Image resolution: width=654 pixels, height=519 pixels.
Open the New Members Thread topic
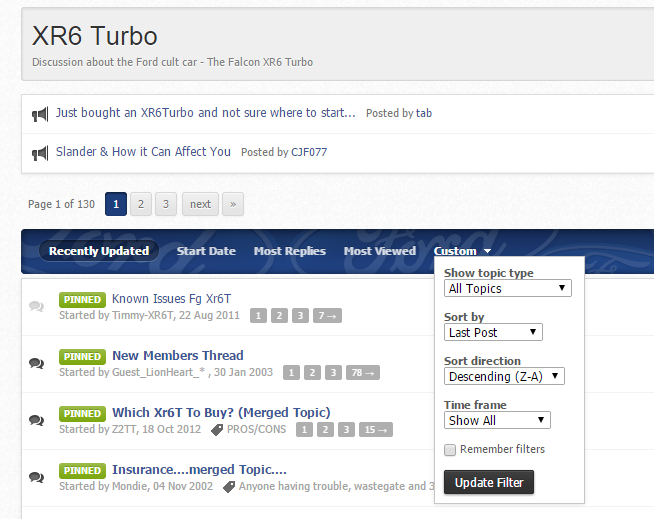tap(178, 355)
